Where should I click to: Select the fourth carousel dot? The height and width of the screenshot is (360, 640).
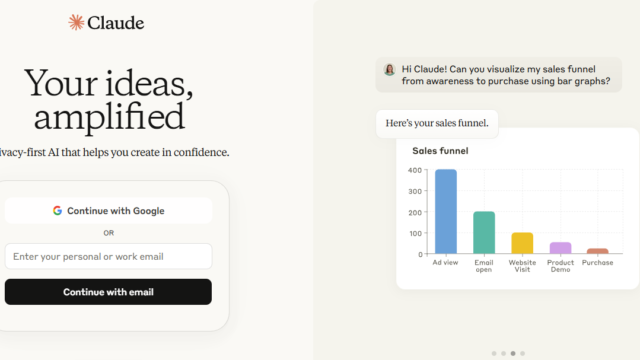(522, 353)
